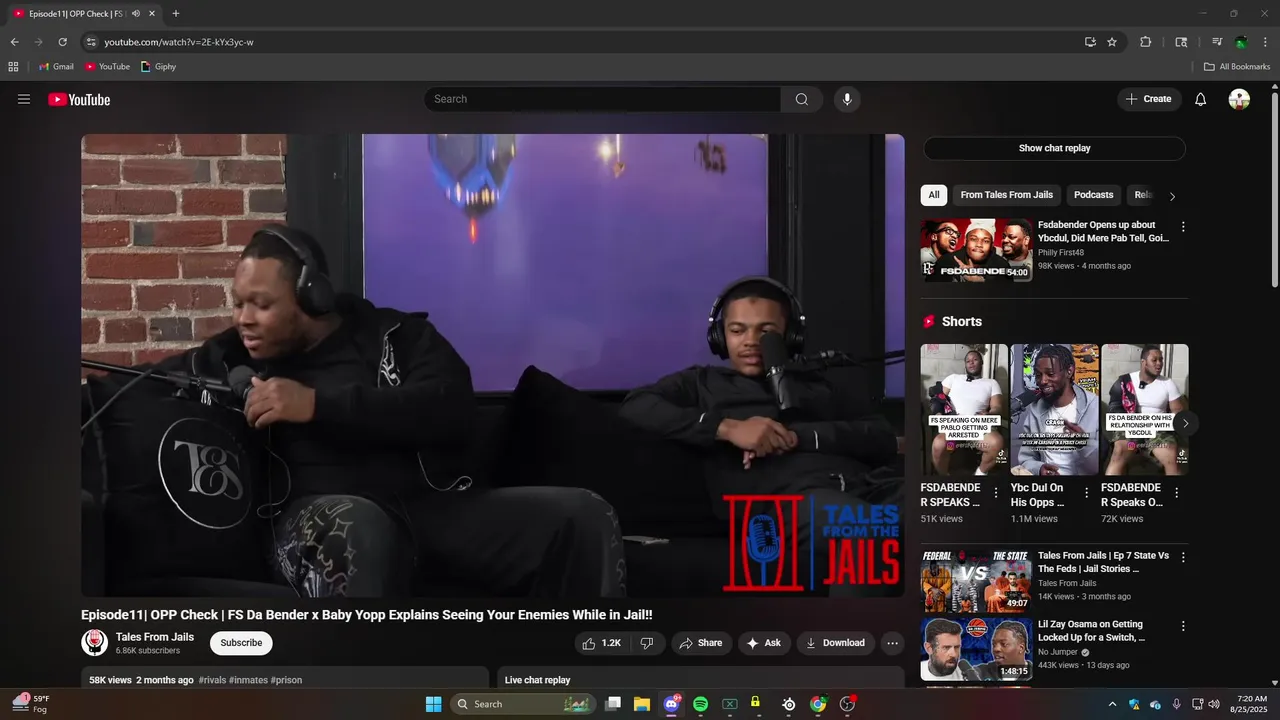Open options for Ybc Dul short
Viewport: 1280px width, 720px height.
tap(1086, 493)
